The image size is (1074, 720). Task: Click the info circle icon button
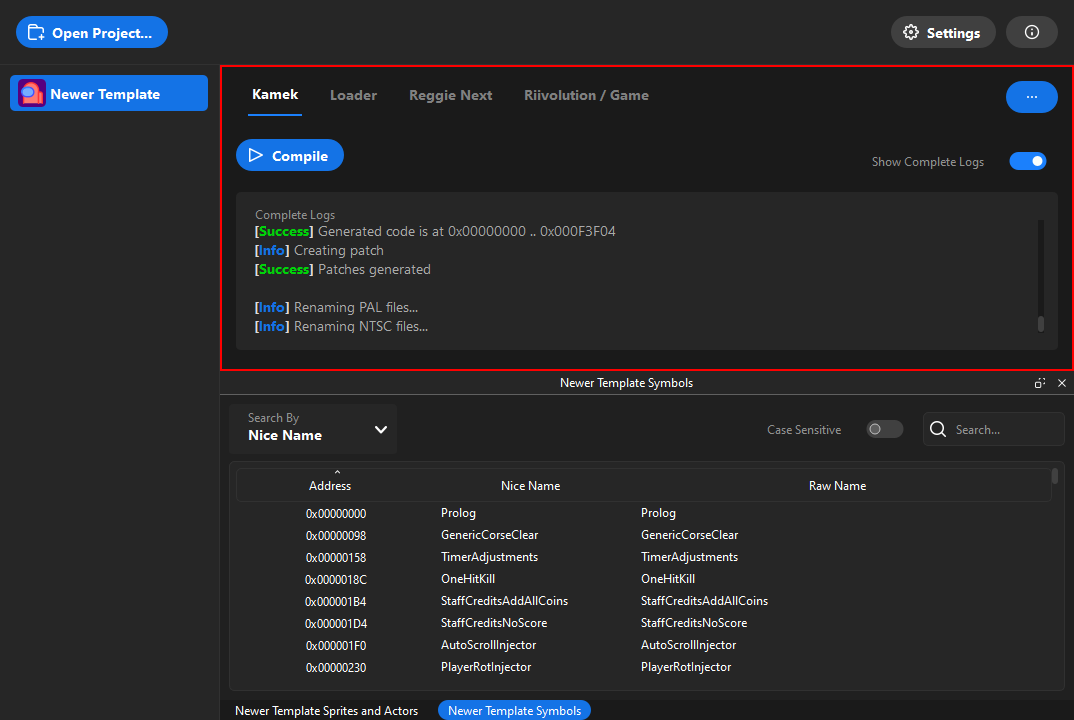[x=1032, y=32]
